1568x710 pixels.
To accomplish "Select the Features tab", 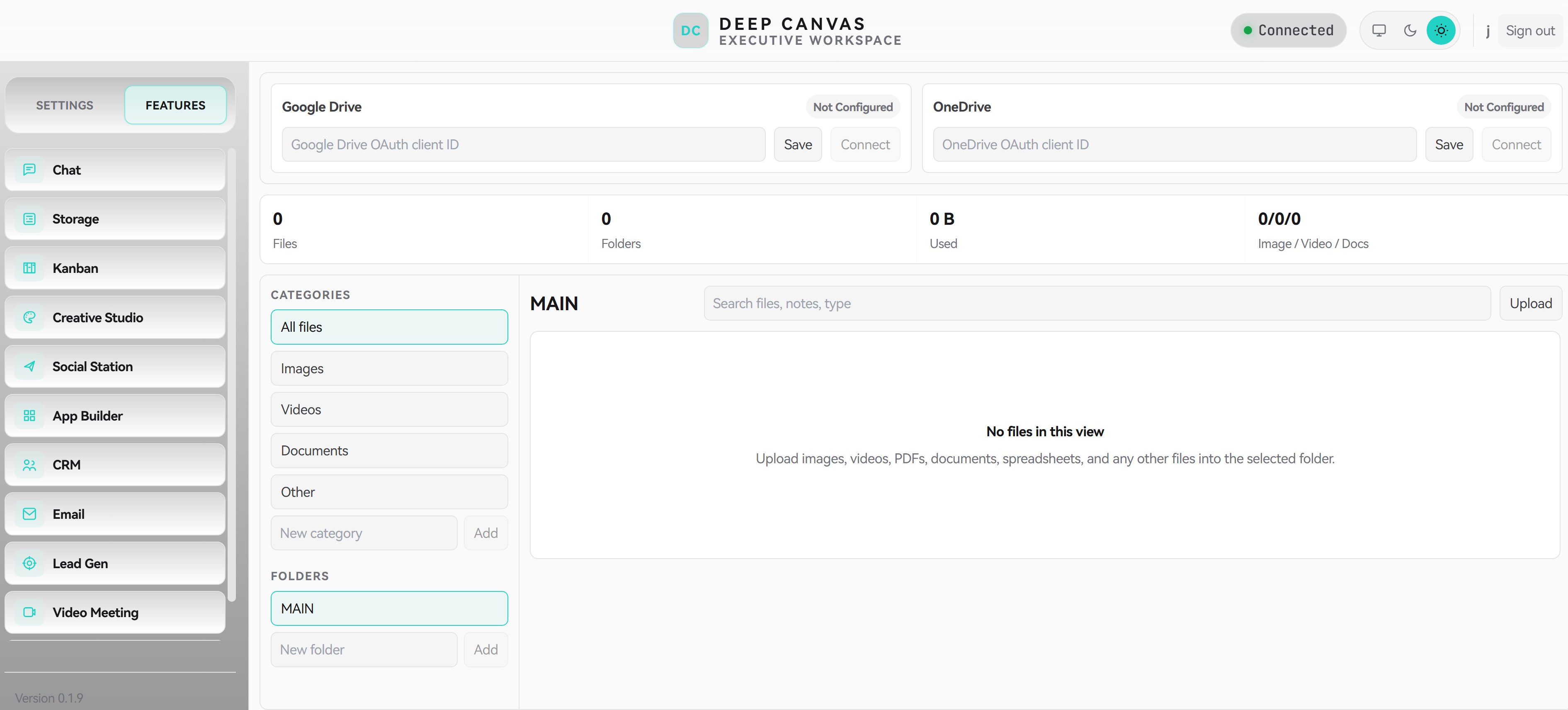I will pos(175,105).
